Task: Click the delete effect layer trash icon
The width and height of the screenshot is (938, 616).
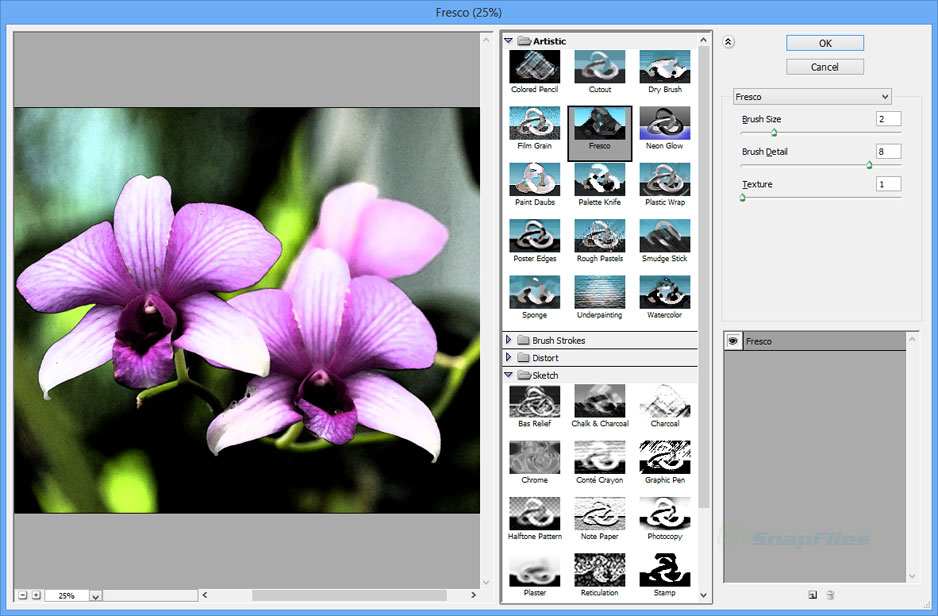Action: tap(830, 594)
